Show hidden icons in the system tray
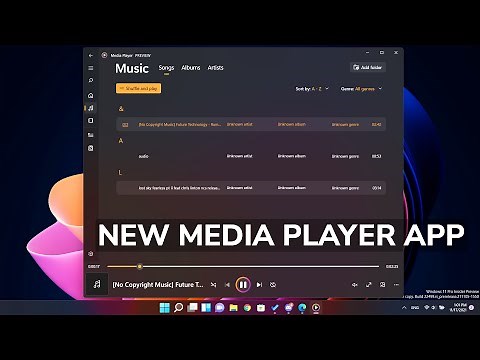This screenshot has height=360, width=480. tap(404, 308)
